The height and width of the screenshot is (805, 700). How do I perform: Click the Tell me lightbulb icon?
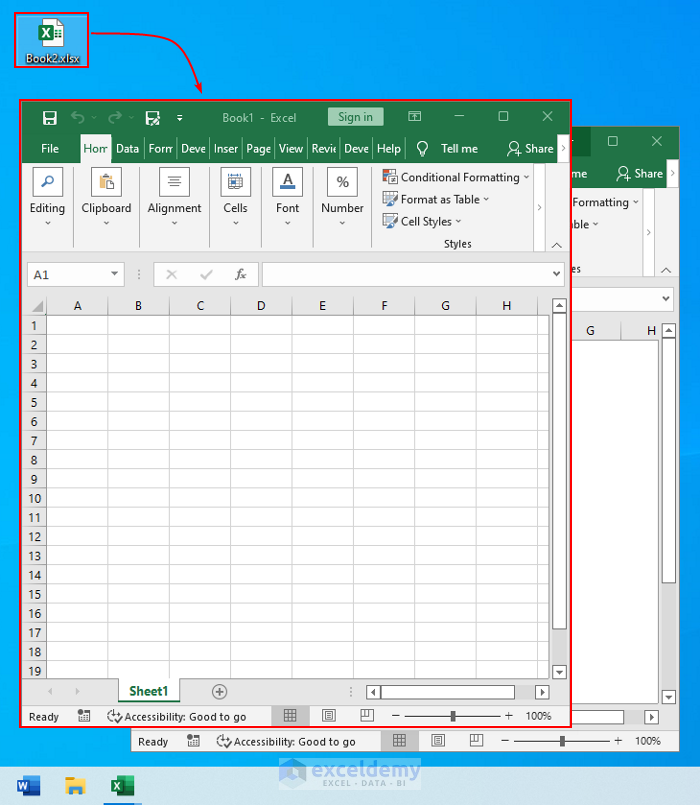pos(422,149)
